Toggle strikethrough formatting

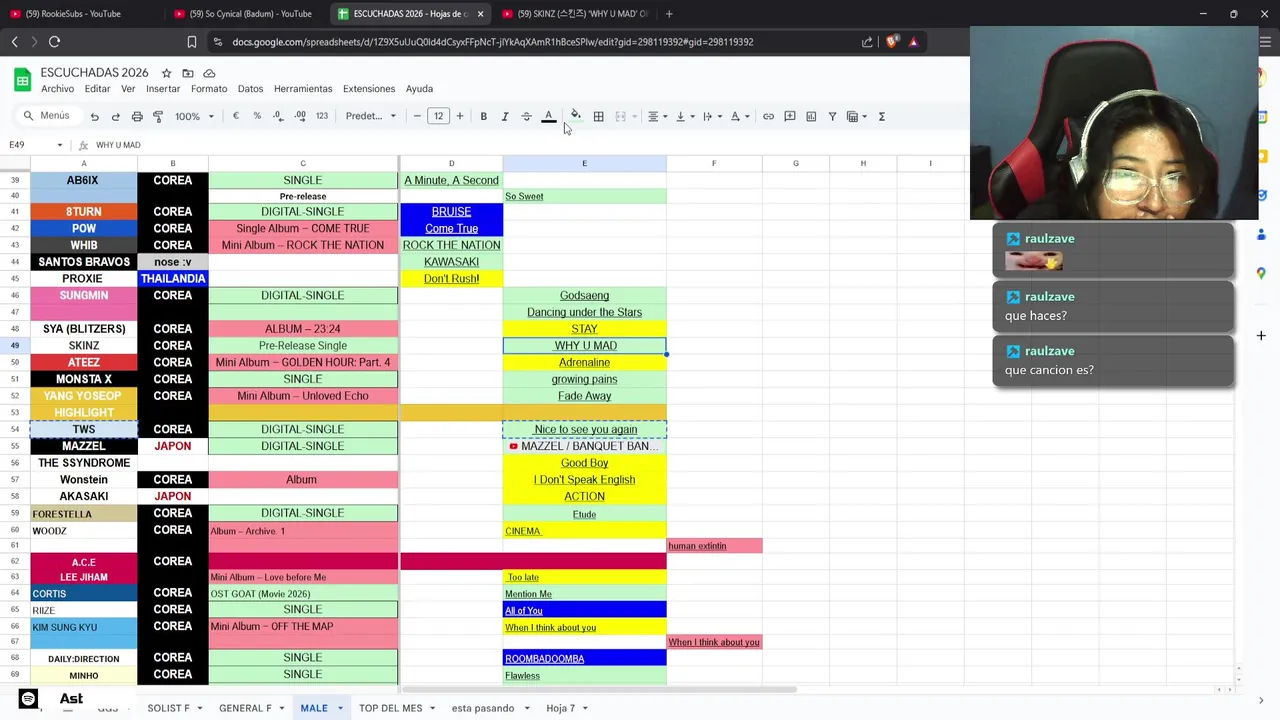(526, 116)
